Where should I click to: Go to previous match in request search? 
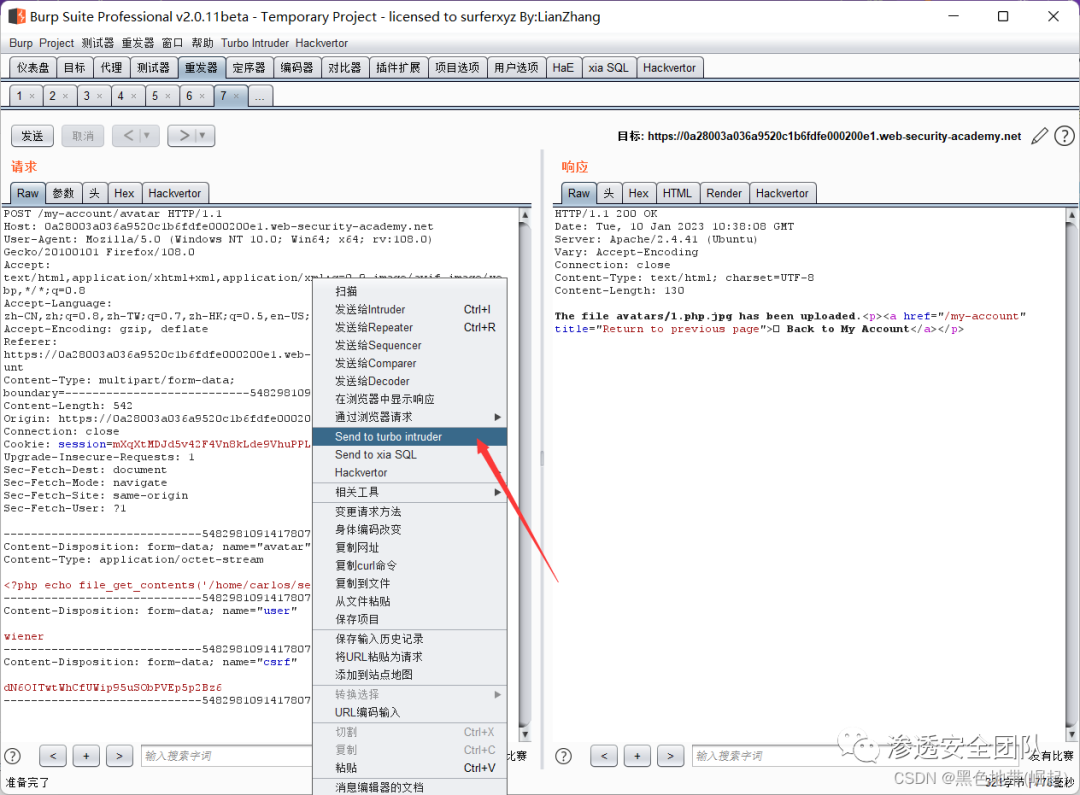[53, 756]
